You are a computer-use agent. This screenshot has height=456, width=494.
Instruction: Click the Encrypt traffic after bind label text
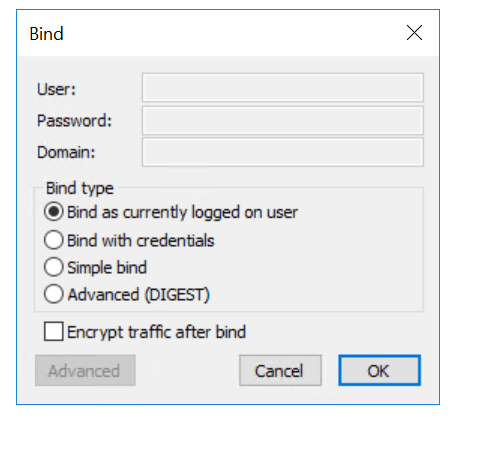point(156,332)
